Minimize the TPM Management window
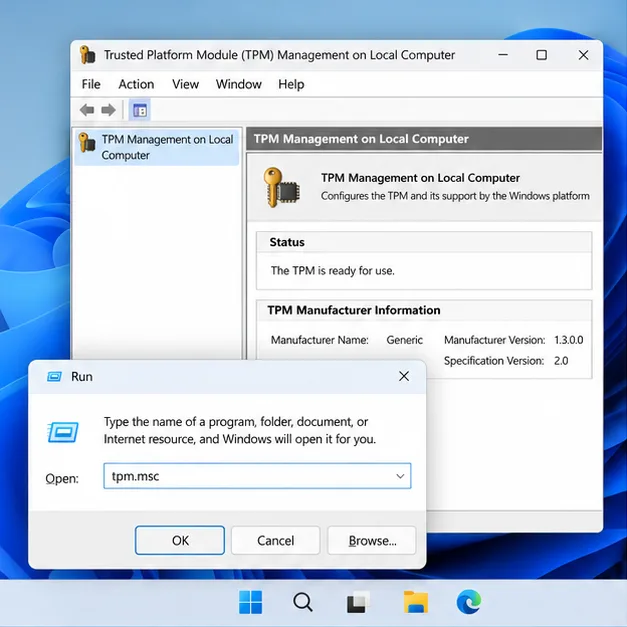Screen dimensions: 627x627 pos(503,55)
